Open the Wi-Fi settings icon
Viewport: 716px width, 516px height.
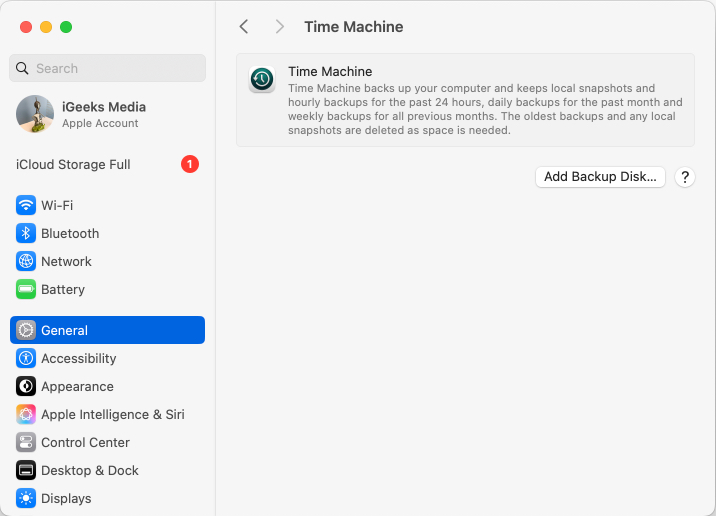[x=26, y=205]
